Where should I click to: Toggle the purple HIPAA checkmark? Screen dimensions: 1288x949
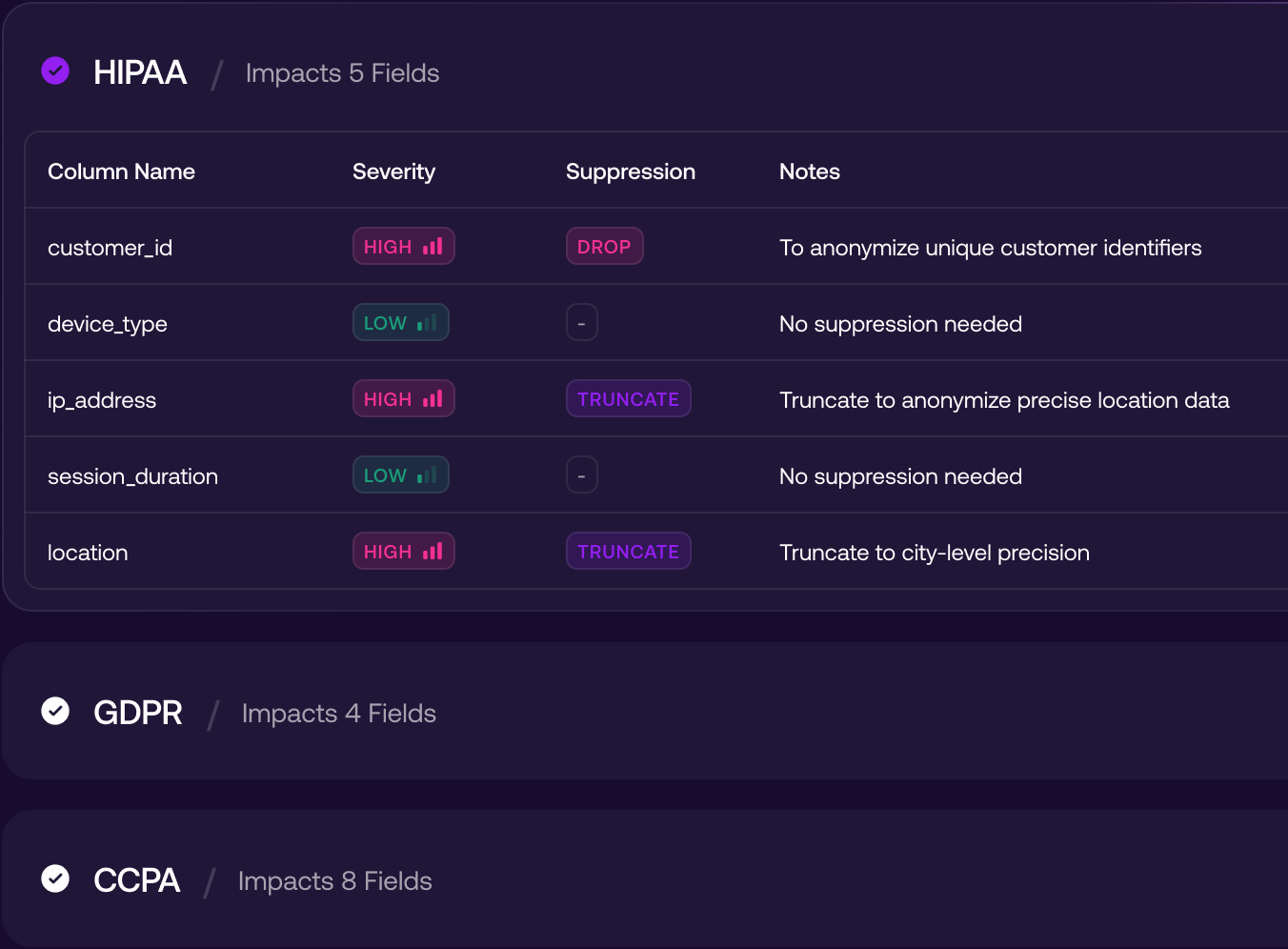(x=55, y=71)
